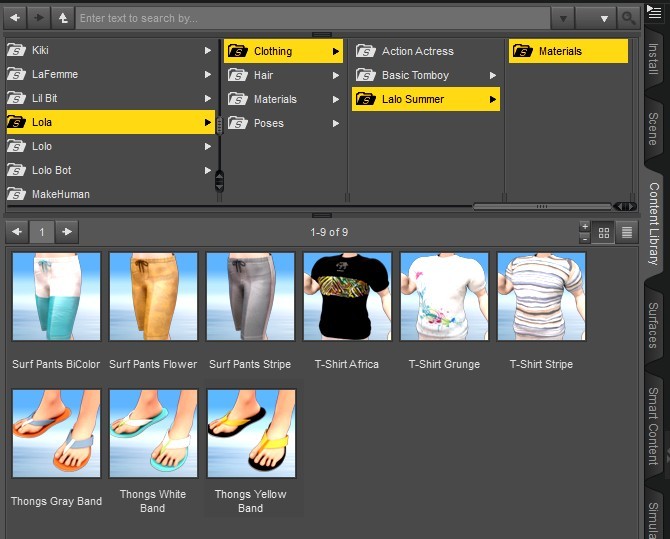This screenshot has width=670, height=539.
Task: Open the Basic Tomboy folder
Action: click(x=426, y=75)
